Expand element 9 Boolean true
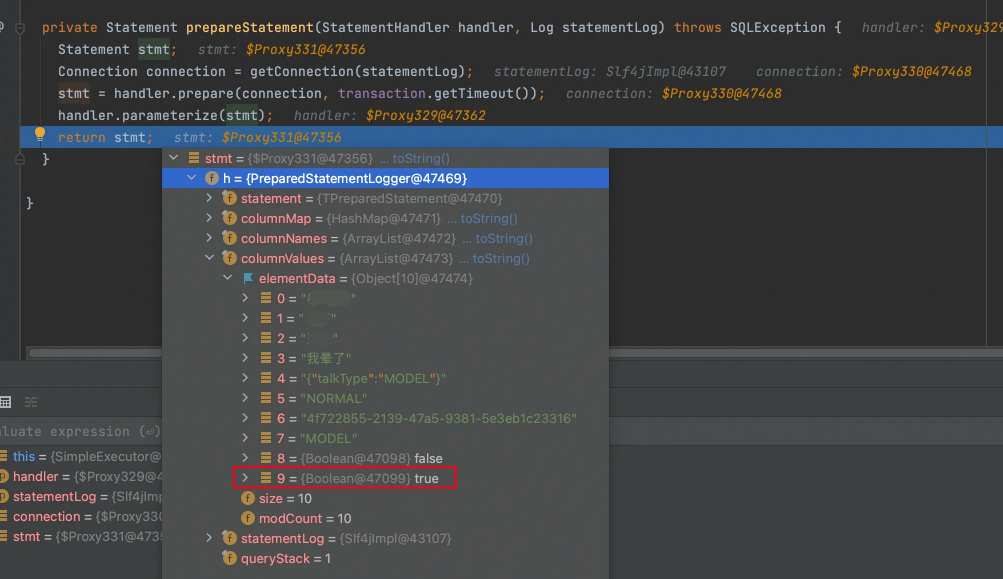Screen dimensions: 1003x579 pos(246,478)
